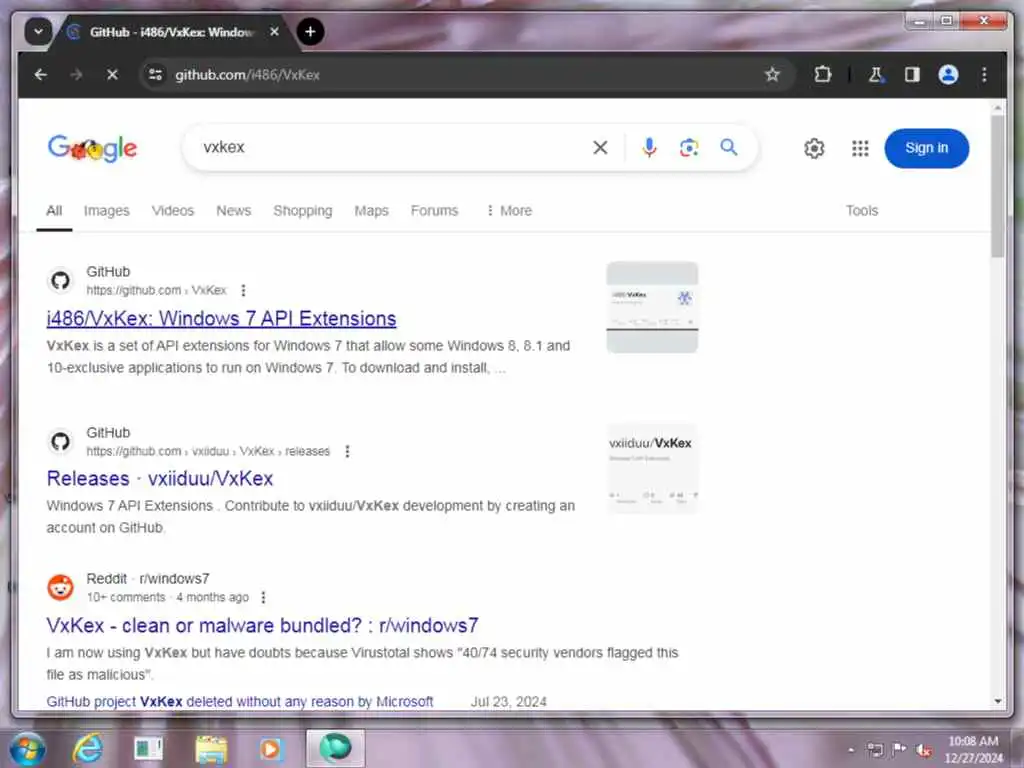This screenshot has width=1024, height=768.
Task: Search by voice microphone
Action: point(648,148)
